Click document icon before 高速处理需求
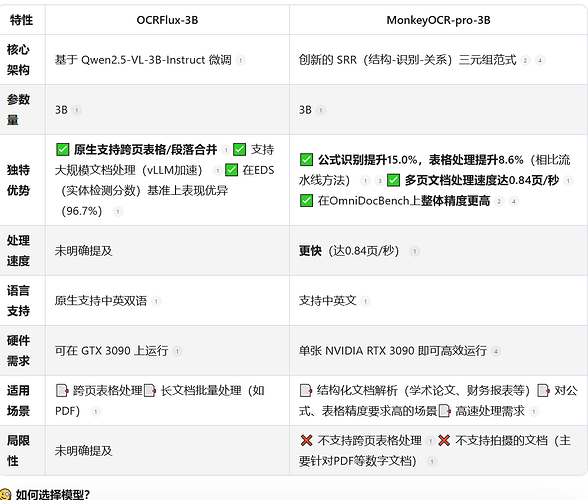The image size is (588, 500). tap(444, 411)
